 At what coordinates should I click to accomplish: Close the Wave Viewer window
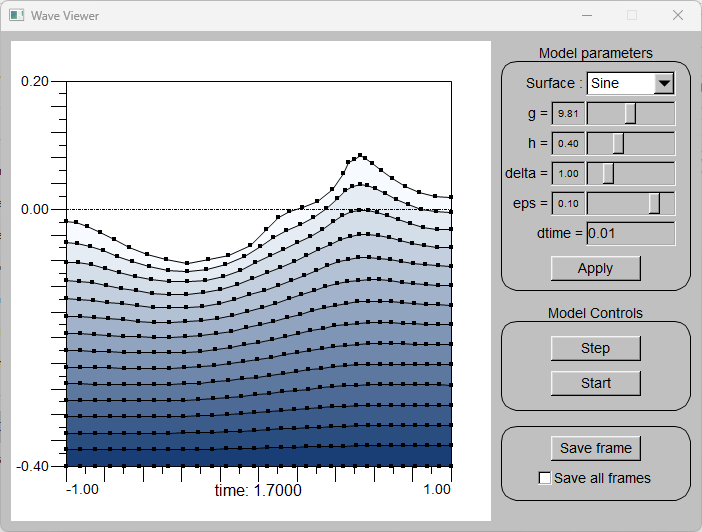[x=678, y=15]
